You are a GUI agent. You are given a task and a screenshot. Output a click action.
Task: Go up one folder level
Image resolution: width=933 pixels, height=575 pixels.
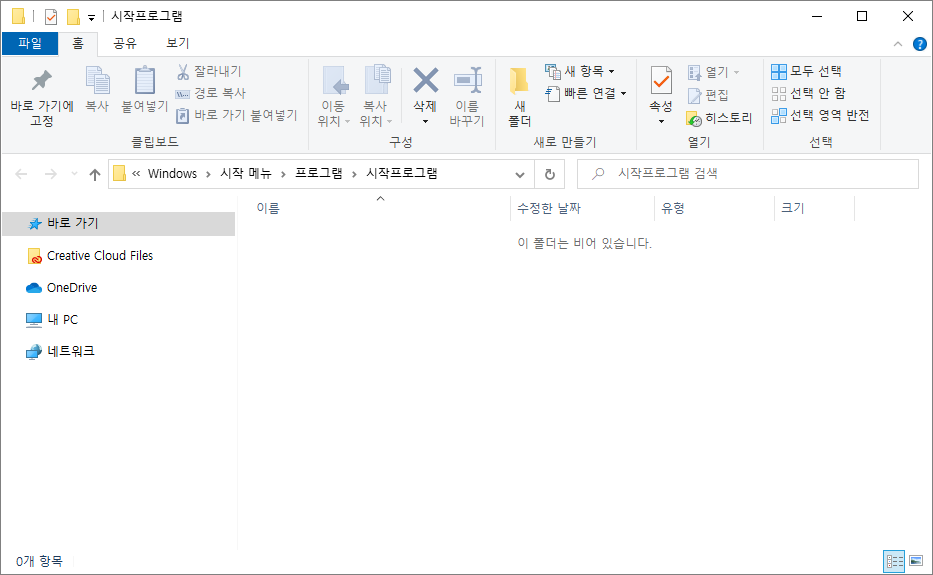click(x=95, y=174)
